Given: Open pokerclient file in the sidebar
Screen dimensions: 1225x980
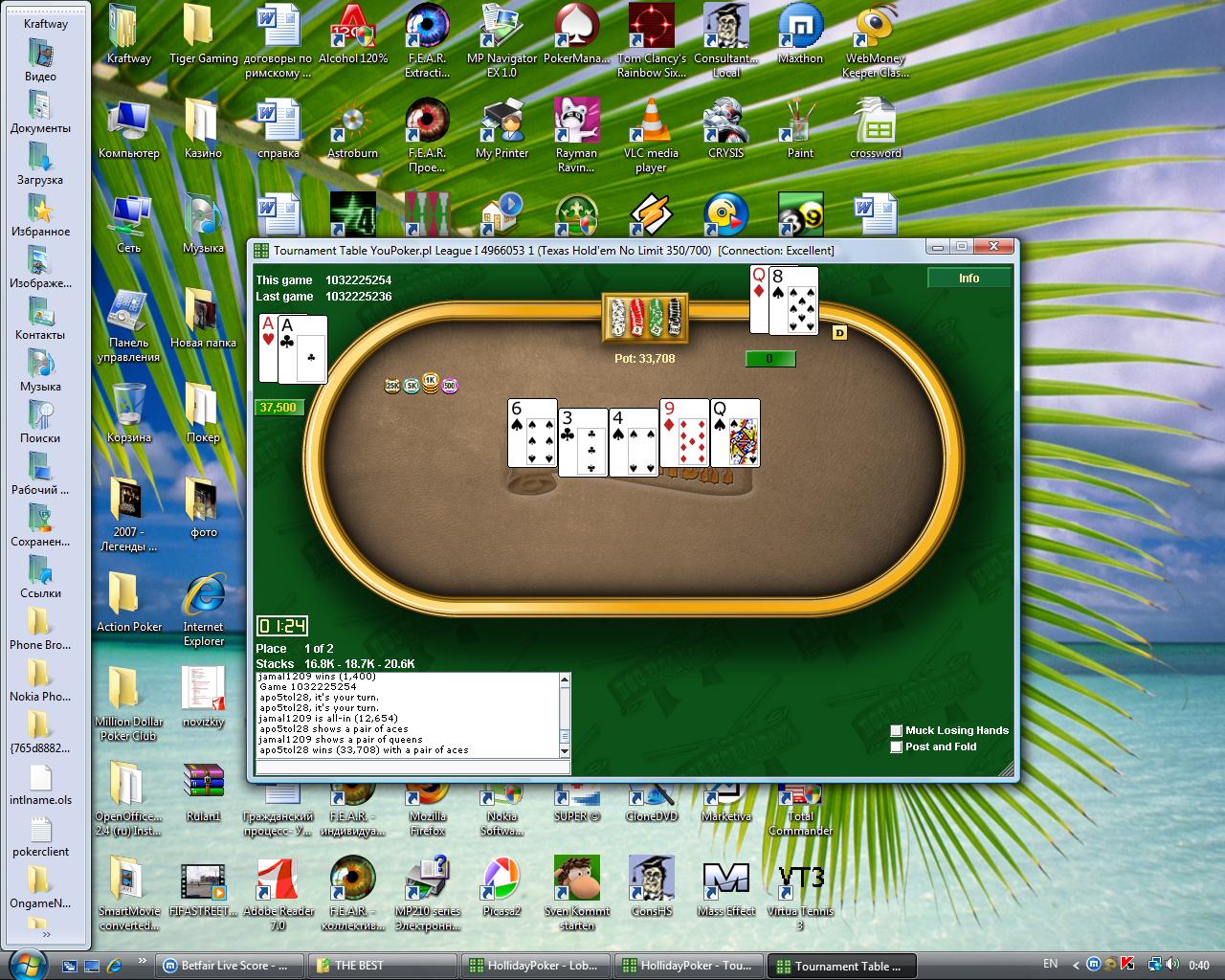Looking at the screenshot, I should point(40,835).
